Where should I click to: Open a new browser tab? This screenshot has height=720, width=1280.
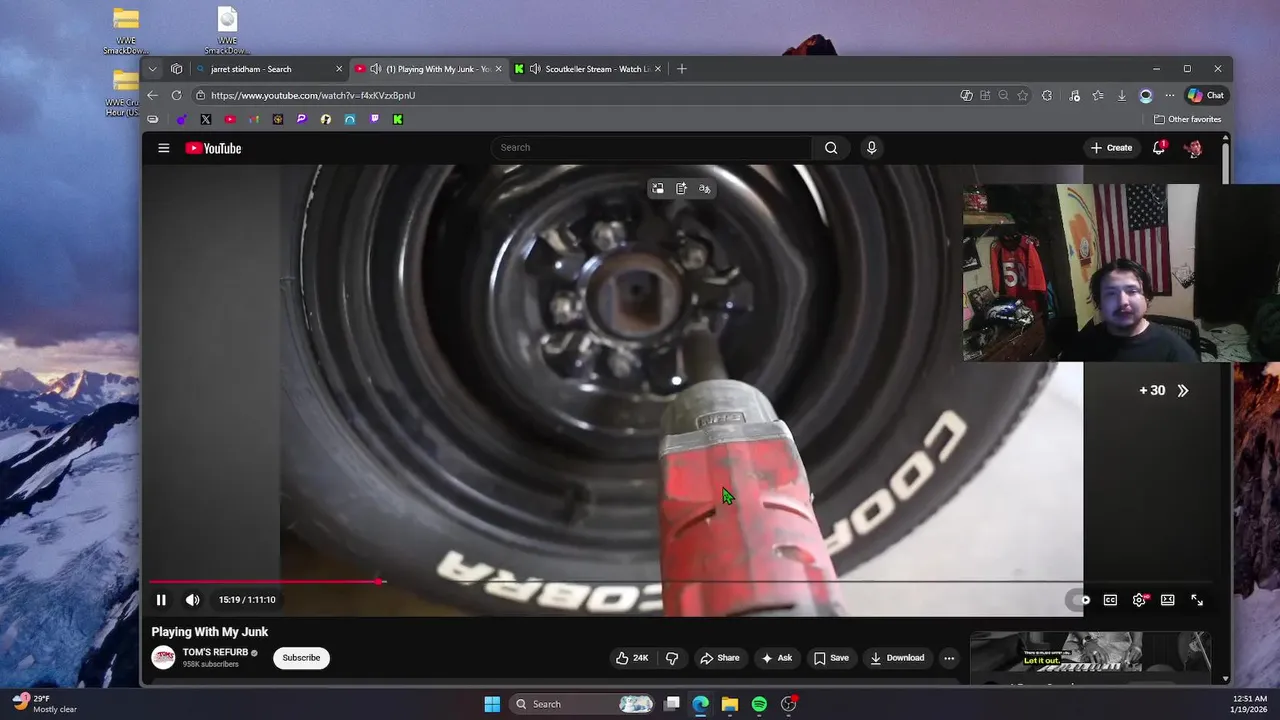click(682, 69)
